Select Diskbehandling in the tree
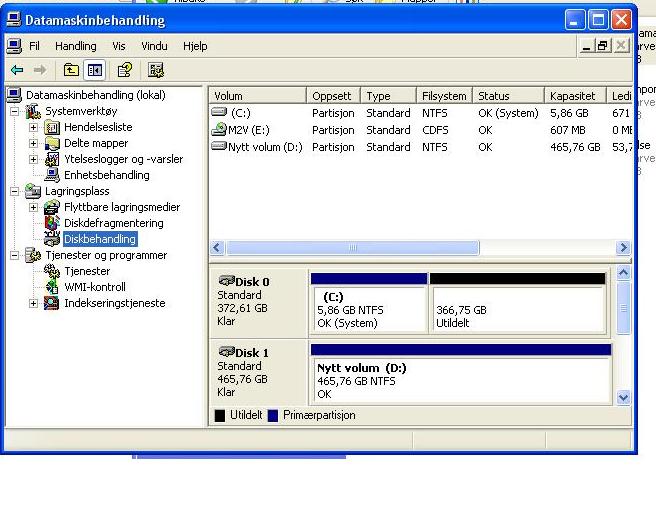The image size is (656, 512). pyautogui.click(x=100, y=239)
